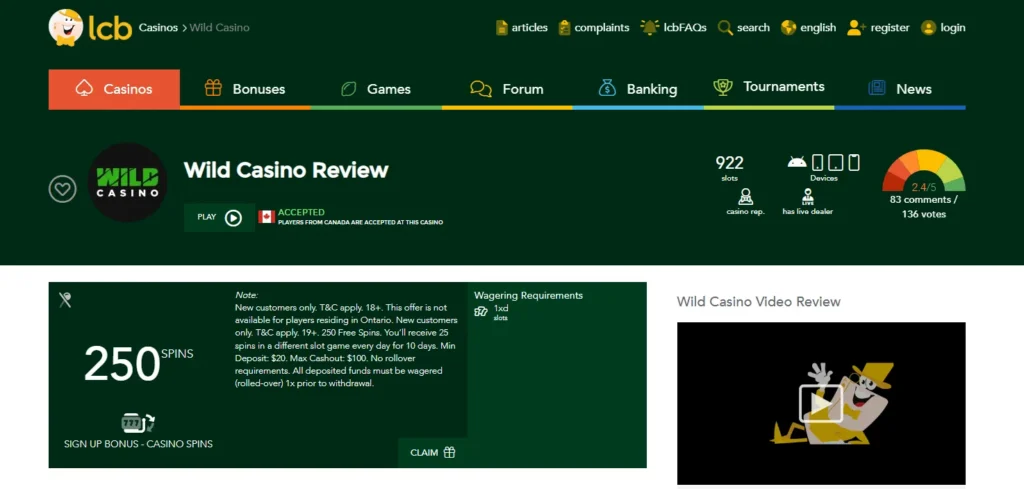The image size is (1024, 489).
Task: Click the complaints clipboard icon
Action: (x=564, y=27)
